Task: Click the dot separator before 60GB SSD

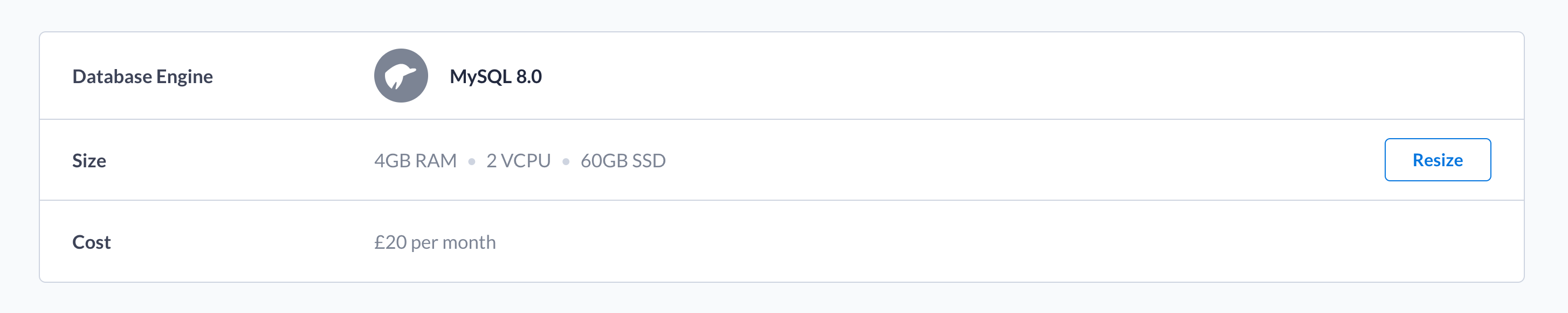Action: click(566, 161)
